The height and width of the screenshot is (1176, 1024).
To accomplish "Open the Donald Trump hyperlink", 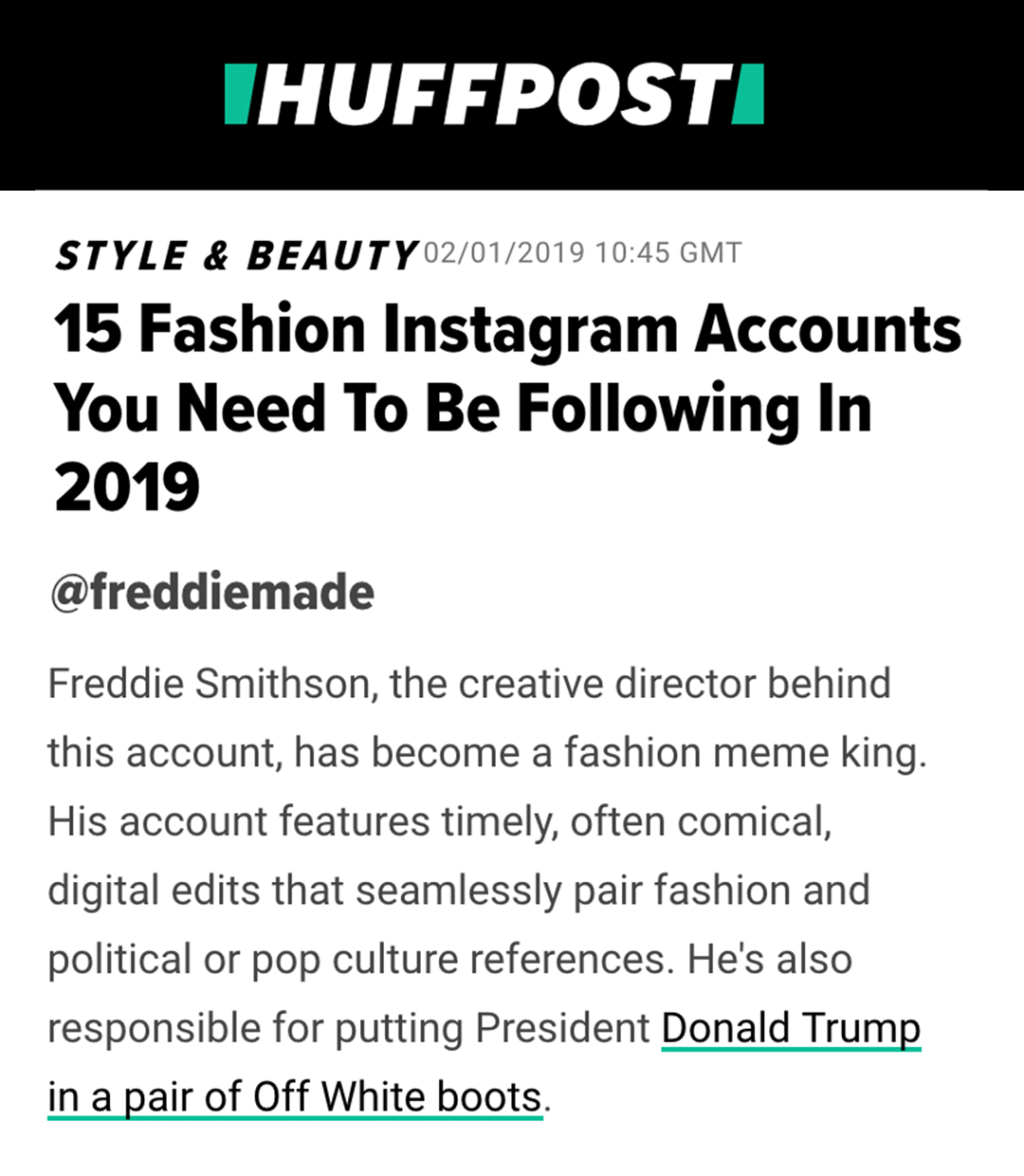I will coord(791,1028).
